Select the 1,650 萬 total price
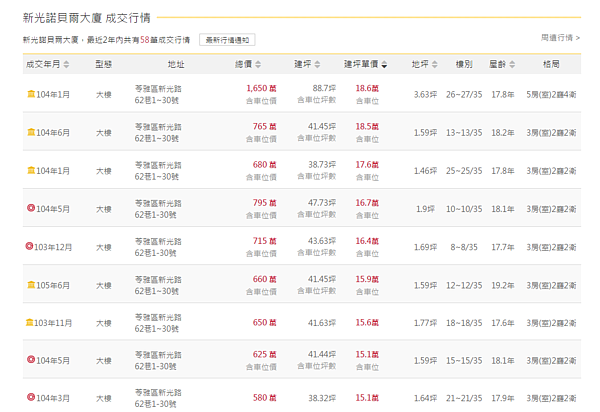The image size is (600, 412). click(x=261, y=88)
